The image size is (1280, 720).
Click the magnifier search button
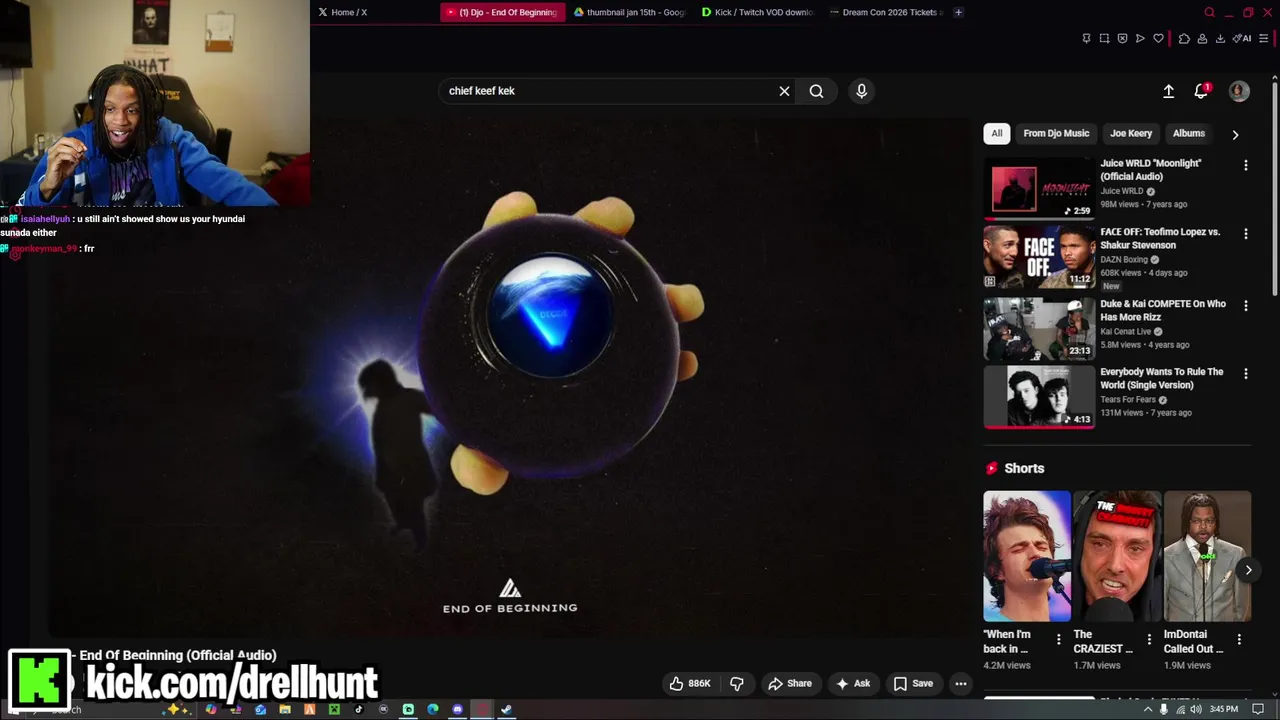tap(816, 91)
